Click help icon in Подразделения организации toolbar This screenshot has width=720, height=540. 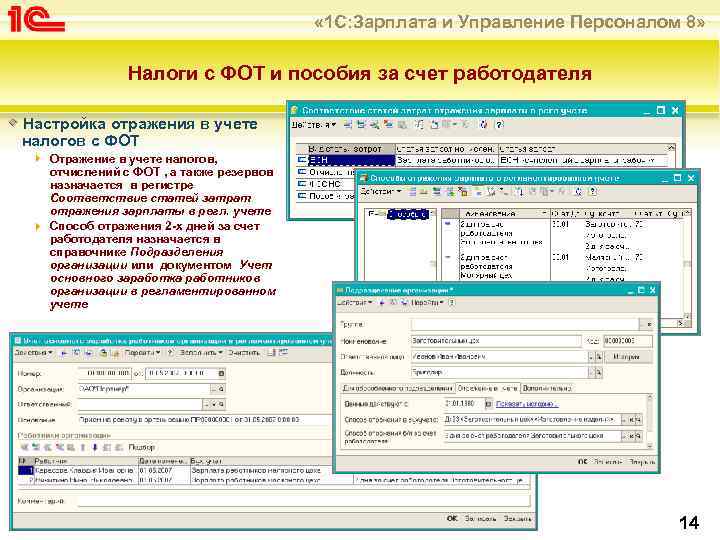coord(452,303)
